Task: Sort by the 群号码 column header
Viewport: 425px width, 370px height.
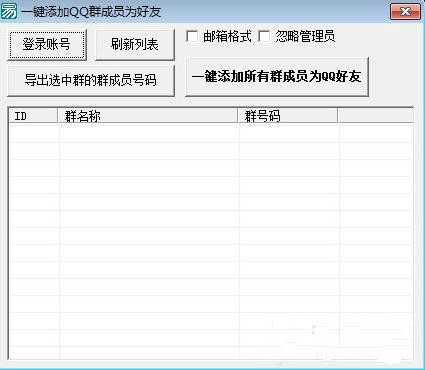Action: point(288,116)
